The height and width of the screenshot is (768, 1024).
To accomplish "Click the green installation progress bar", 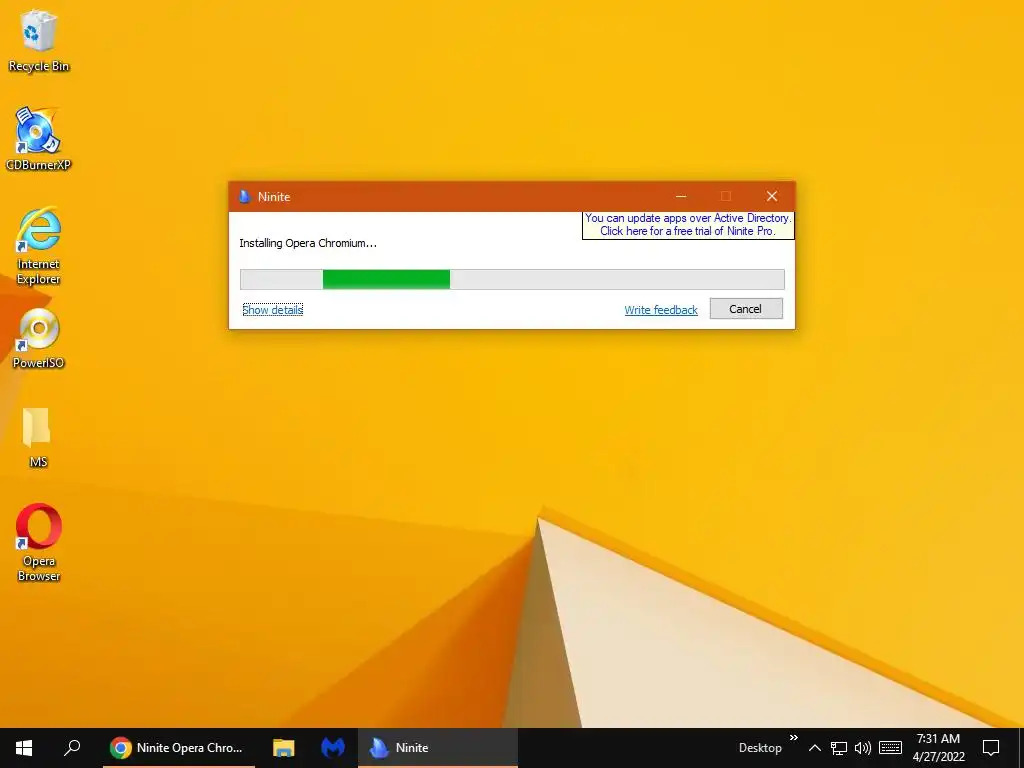I will 512,280.
